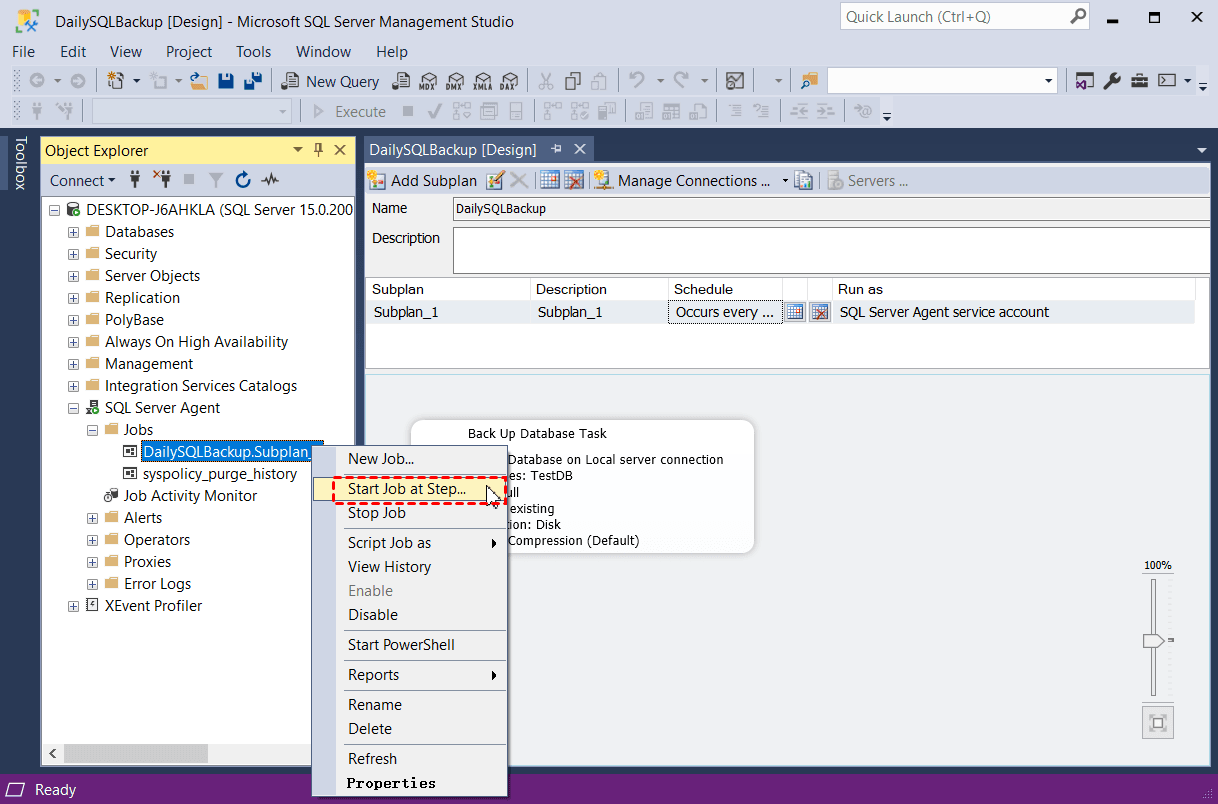
Task: Click the Reporting and Logging icon
Action: tap(803, 181)
